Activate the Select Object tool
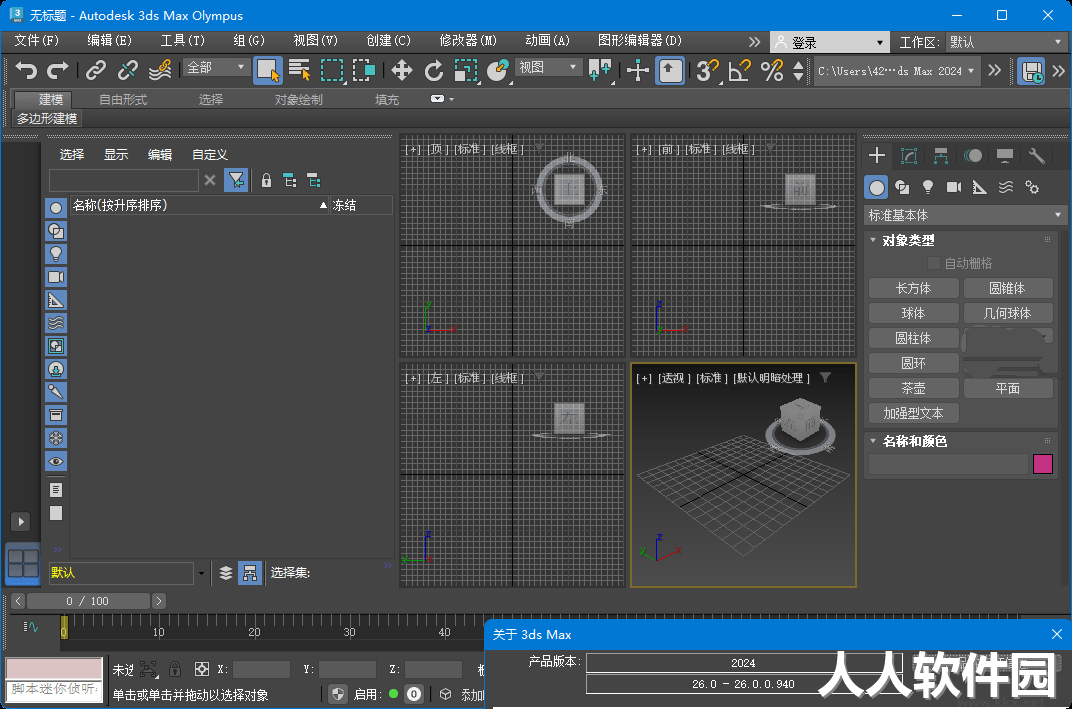Image resolution: width=1072 pixels, height=709 pixels. tap(267, 70)
